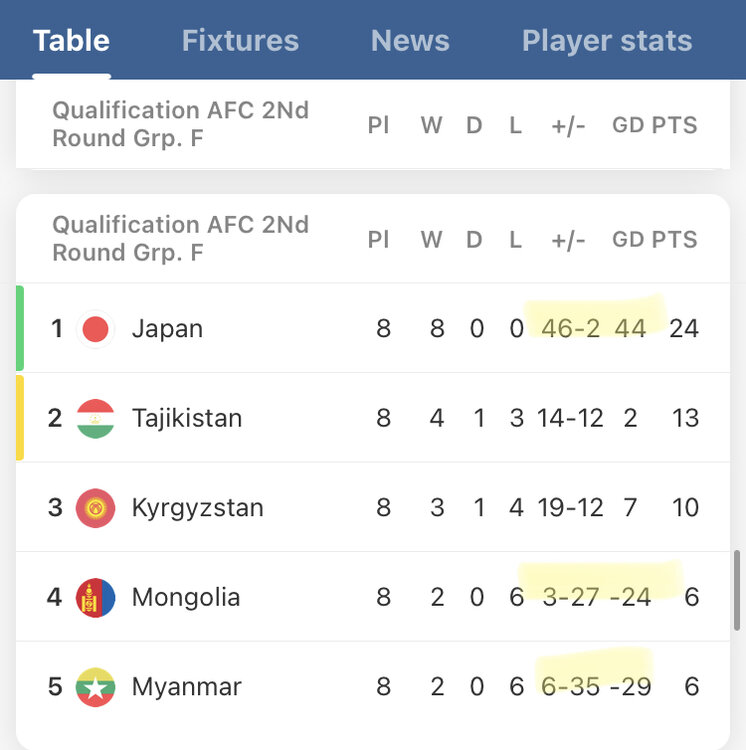The height and width of the screenshot is (750, 746).
Task: Switch to Player stats tab
Action: [x=607, y=41]
